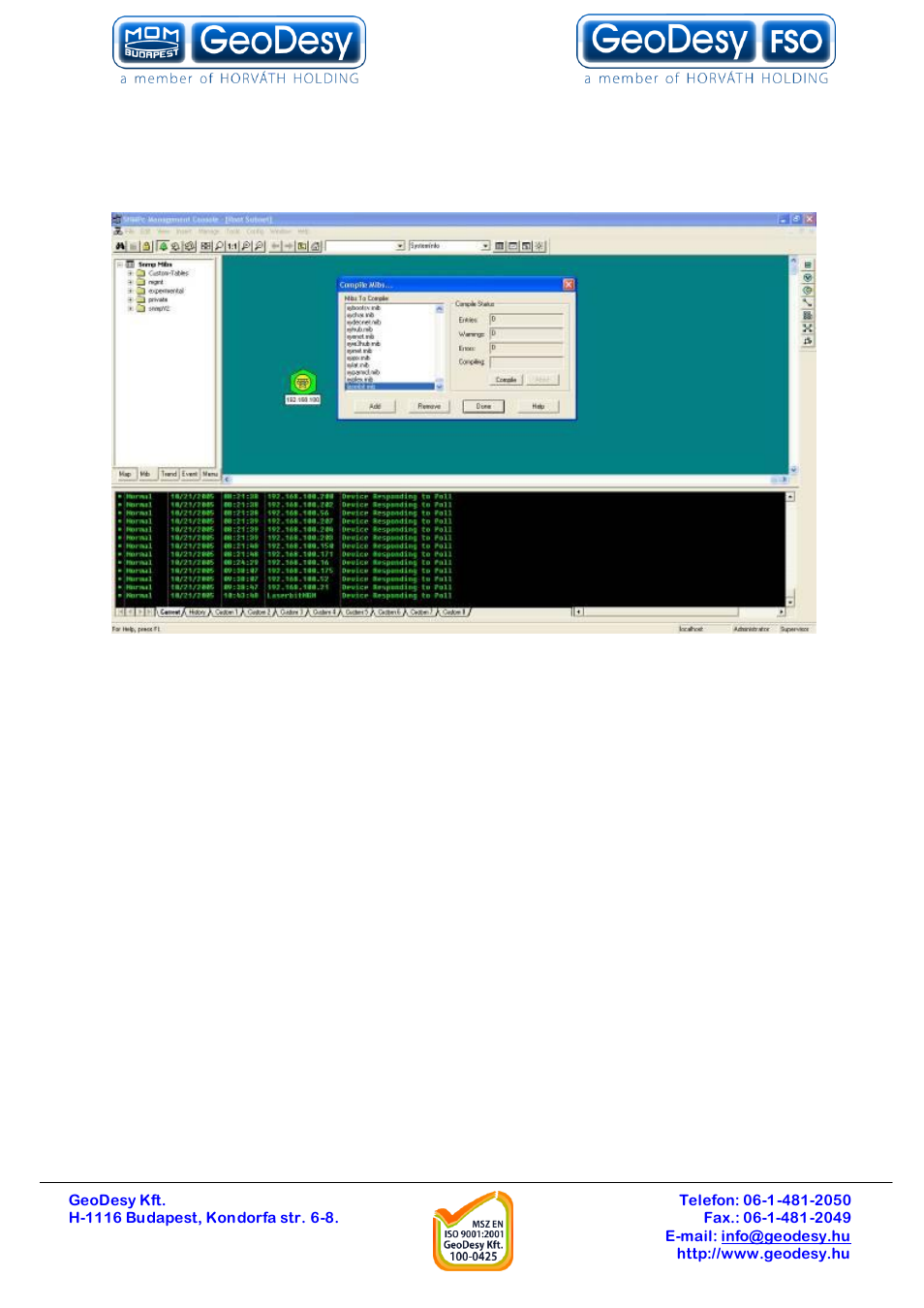Select the highlighted mib file in list
The image size is (924, 1308).
pyautogui.click(x=389, y=387)
